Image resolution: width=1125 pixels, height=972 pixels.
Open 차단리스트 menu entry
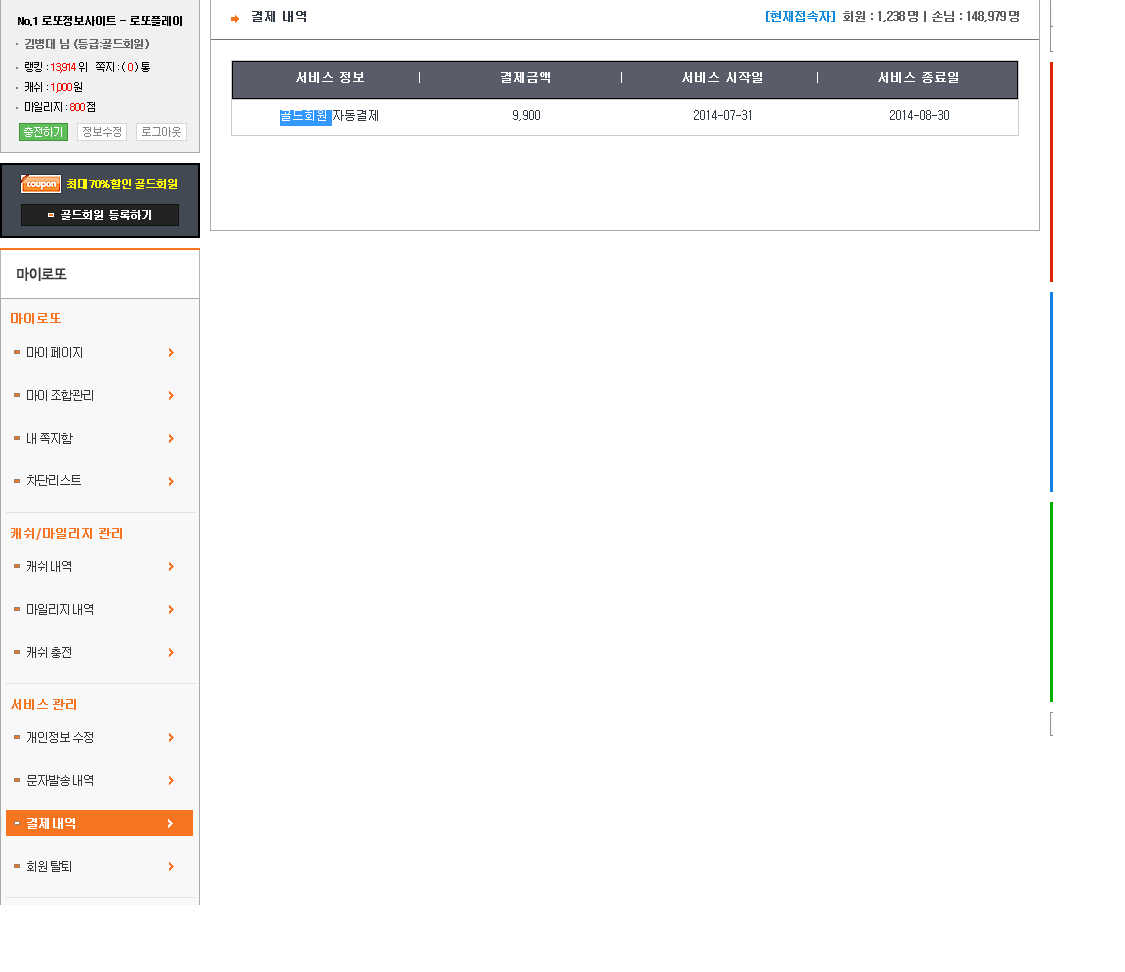coord(54,481)
